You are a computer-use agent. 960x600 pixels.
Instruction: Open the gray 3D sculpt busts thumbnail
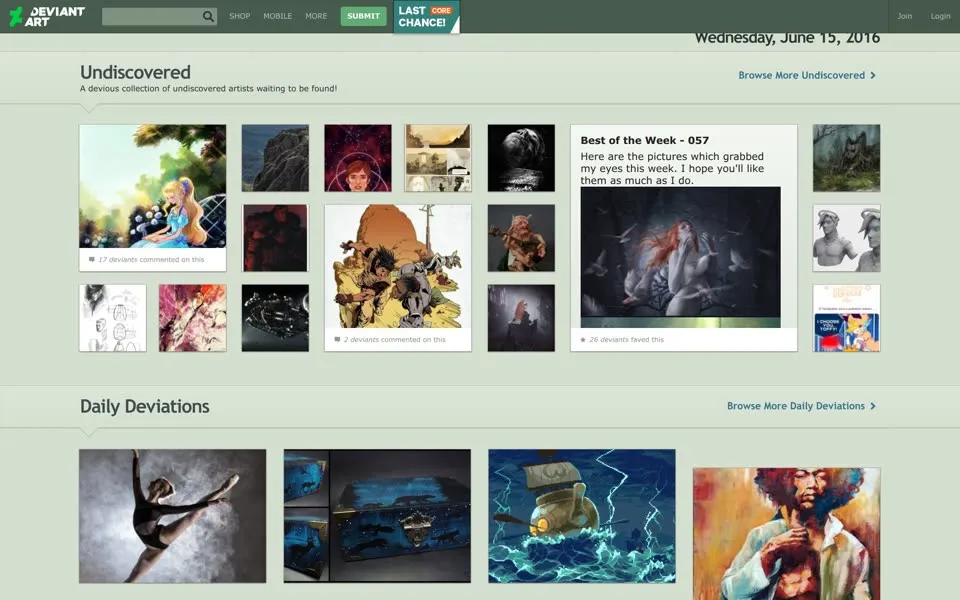(x=846, y=238)
